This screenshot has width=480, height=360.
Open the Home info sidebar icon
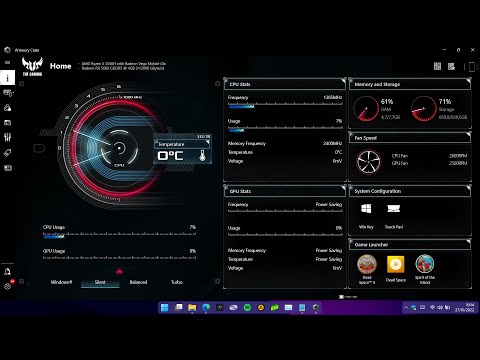tap(7, 78)
